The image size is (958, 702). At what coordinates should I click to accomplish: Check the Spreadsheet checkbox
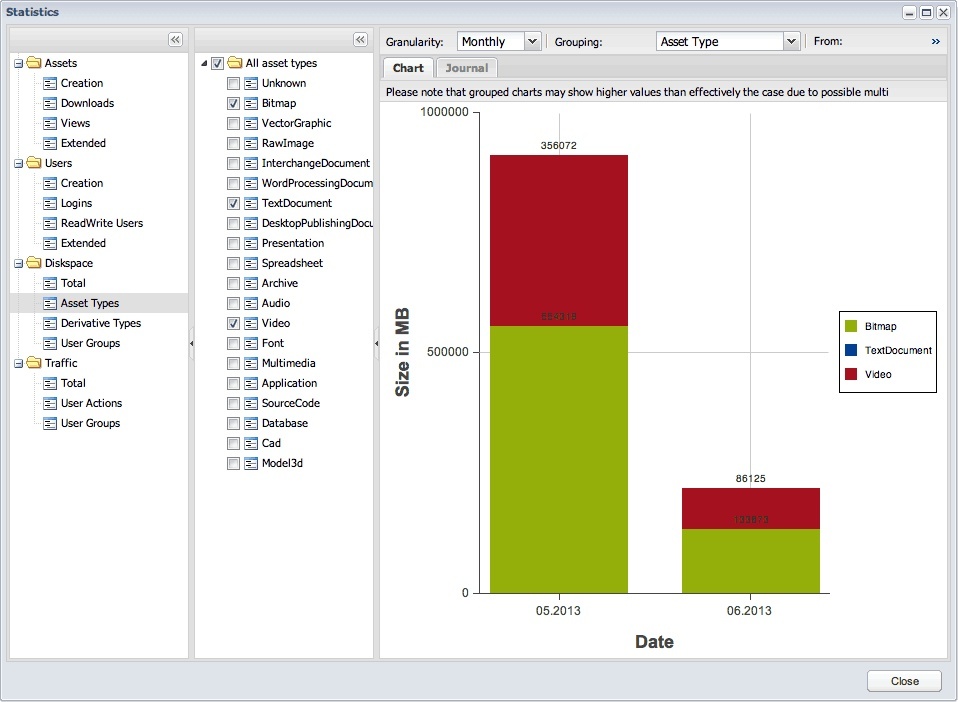pyautogui.click(x=233, y=263)
